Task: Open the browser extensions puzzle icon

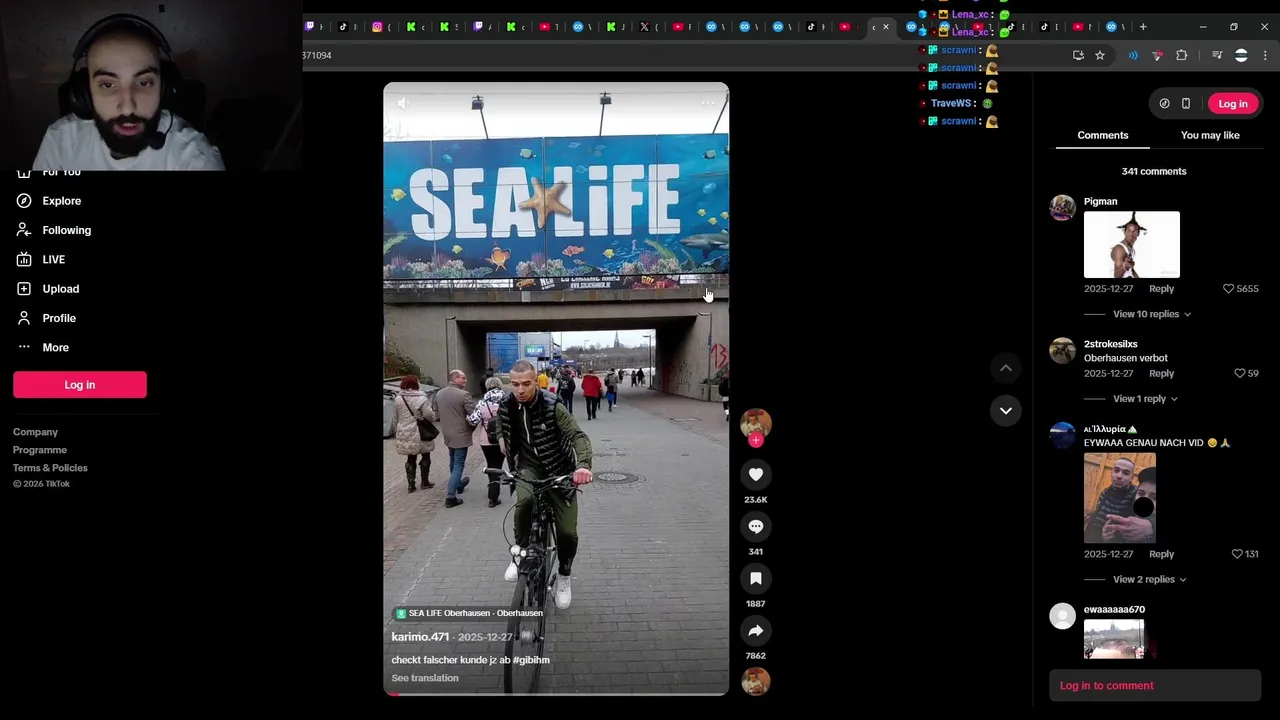Action: [x=1182, y=56]
